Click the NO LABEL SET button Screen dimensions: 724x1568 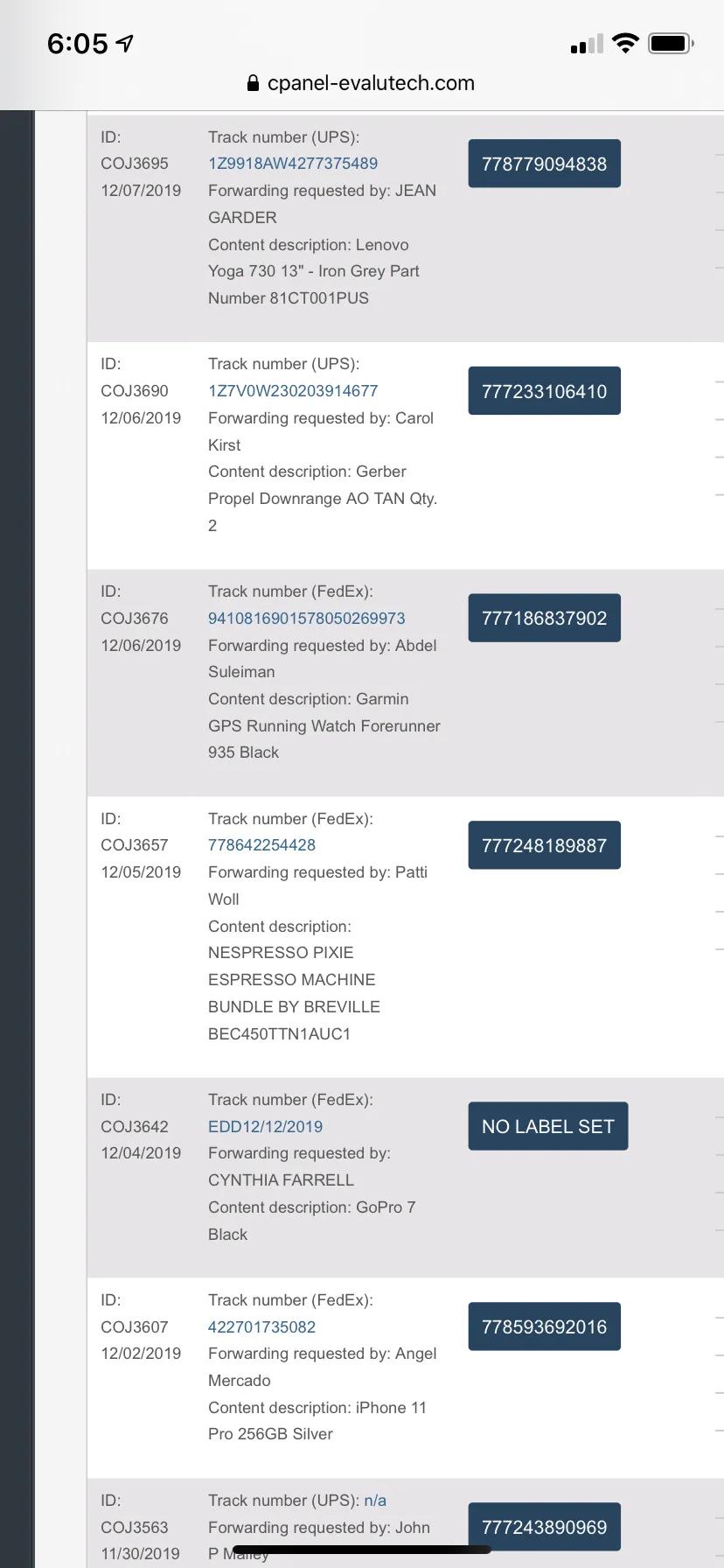(548, 1126)
